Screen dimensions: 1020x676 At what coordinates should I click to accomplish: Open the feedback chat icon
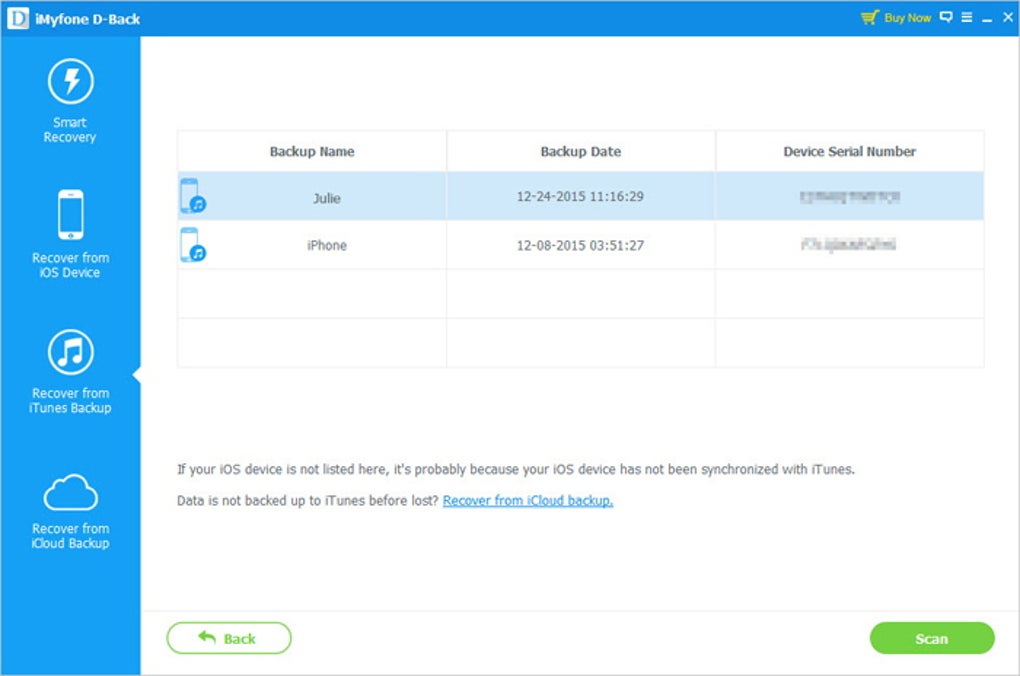pyautogui.click(x=946, y=17)
